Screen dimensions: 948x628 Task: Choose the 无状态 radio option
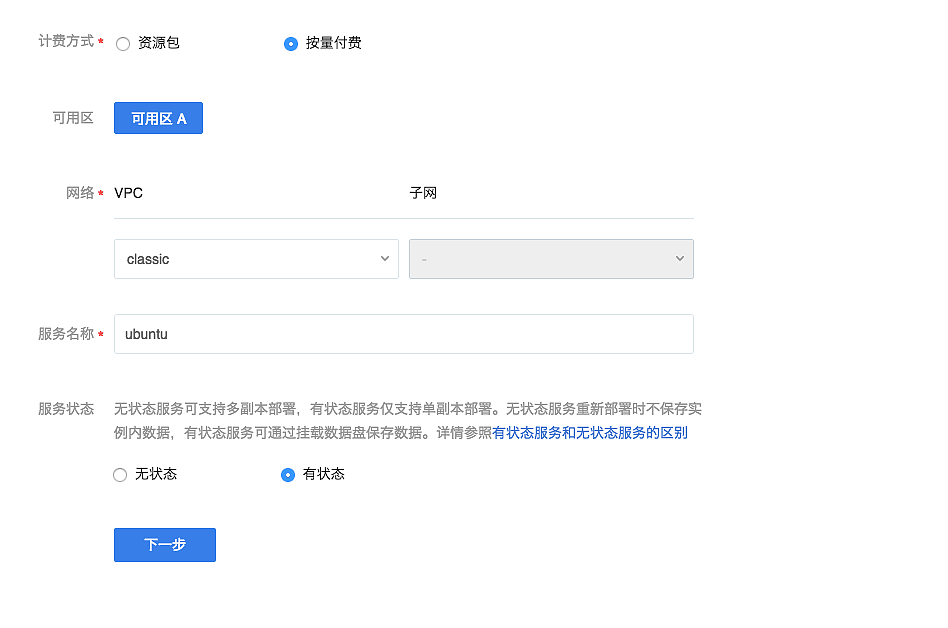pos(121,475)
